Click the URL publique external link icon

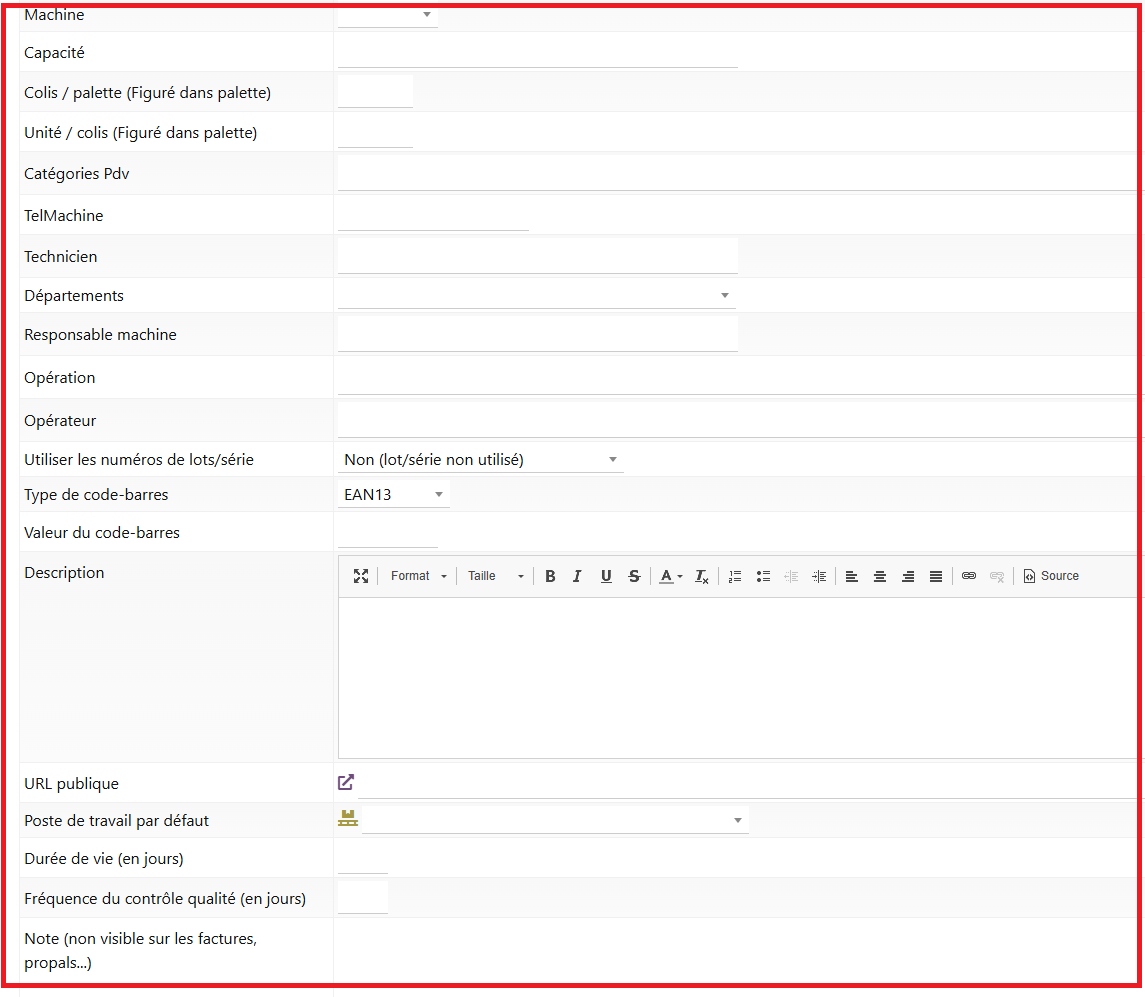point(346,782)
